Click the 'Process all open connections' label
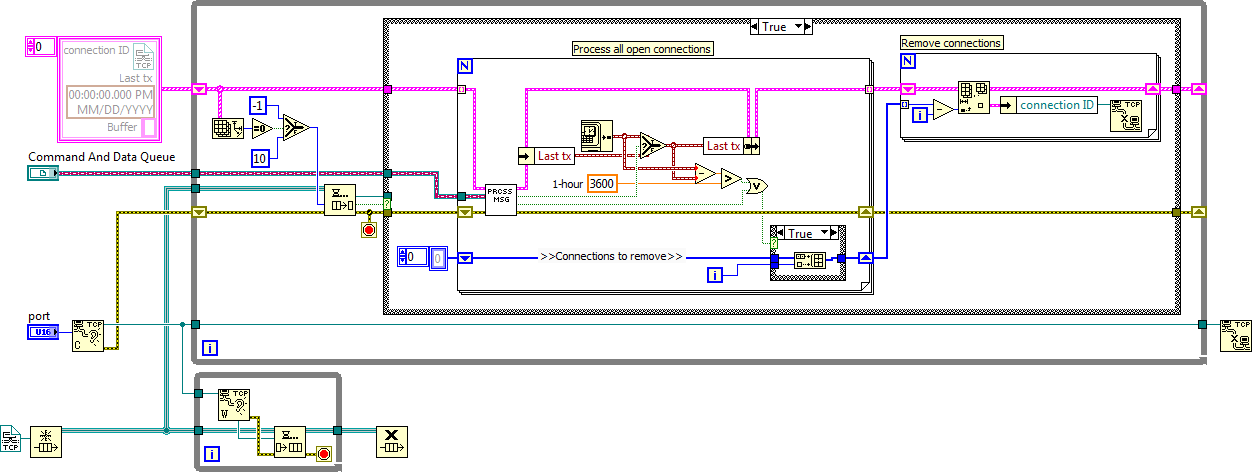Screen dimensions: 1252x472 tap(642, 49)
